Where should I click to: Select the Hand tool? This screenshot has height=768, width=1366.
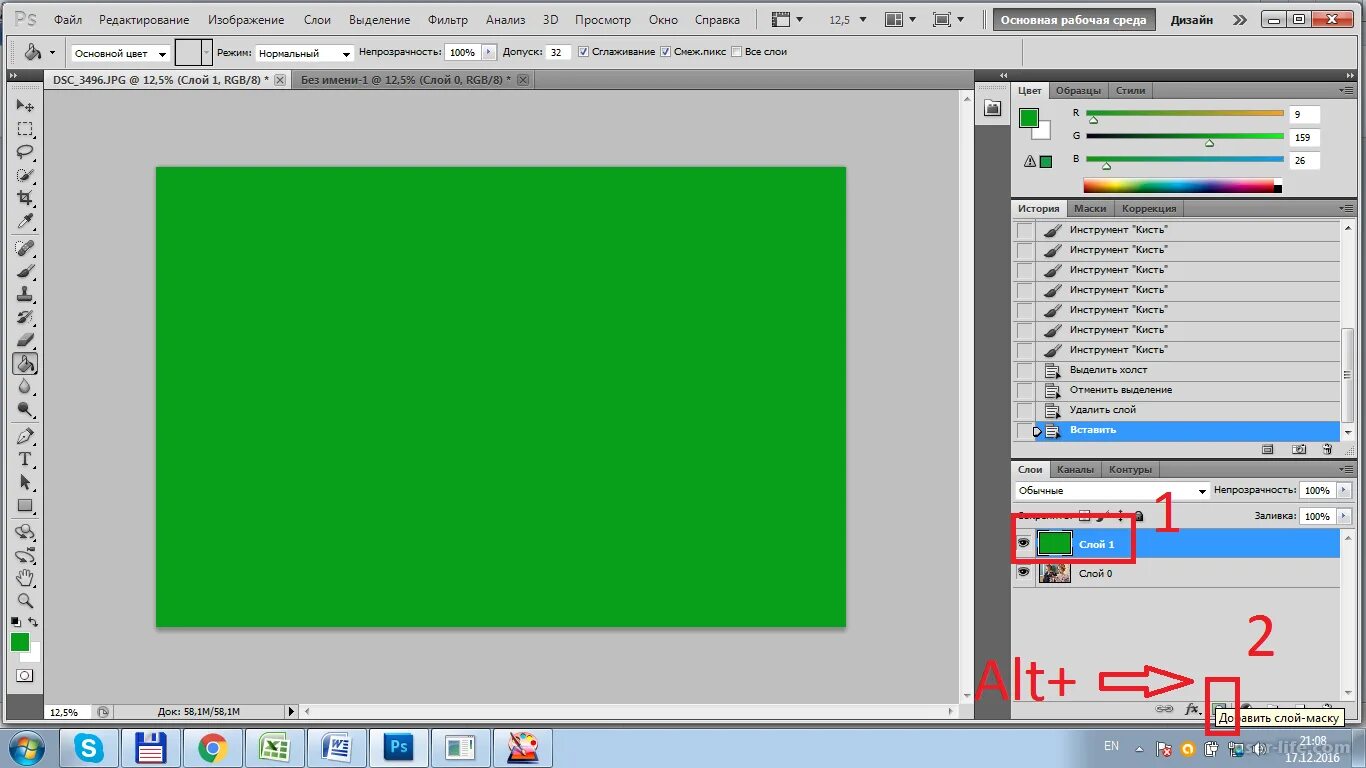[25, 578]
